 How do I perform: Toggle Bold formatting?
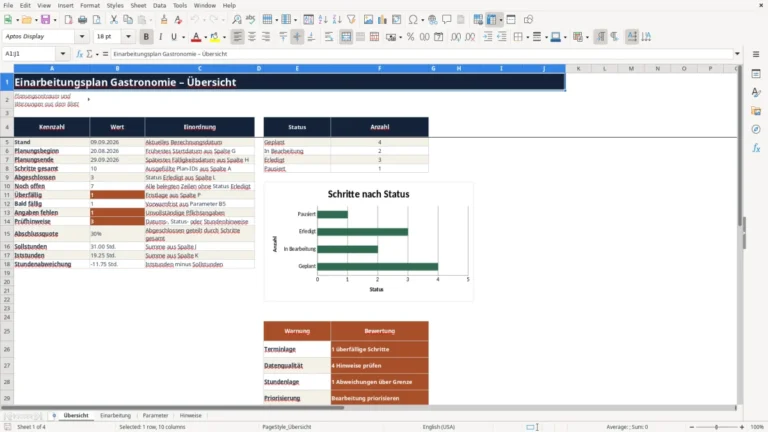(146, 37)
